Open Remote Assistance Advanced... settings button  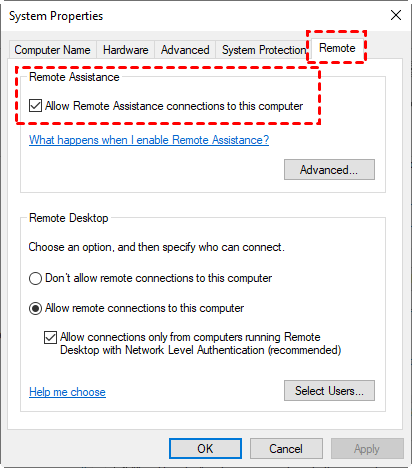tap(329, 170)
